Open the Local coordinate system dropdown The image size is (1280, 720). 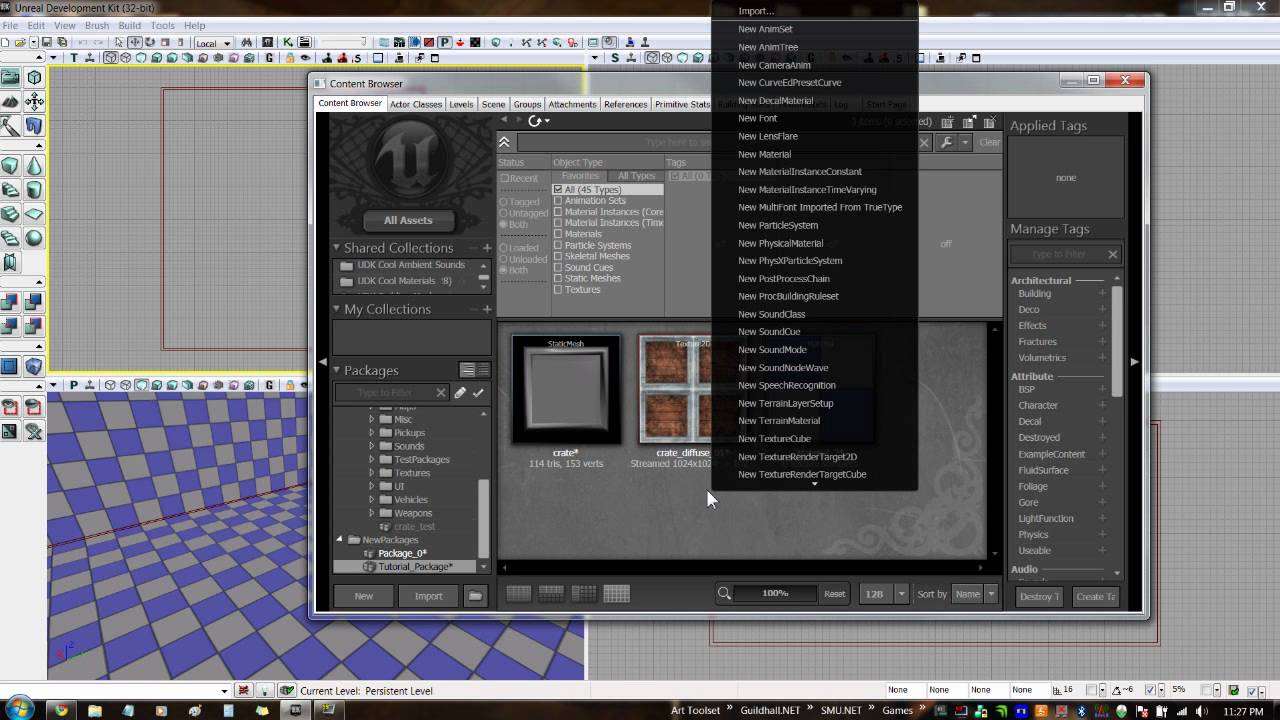(x=213, y=43)
